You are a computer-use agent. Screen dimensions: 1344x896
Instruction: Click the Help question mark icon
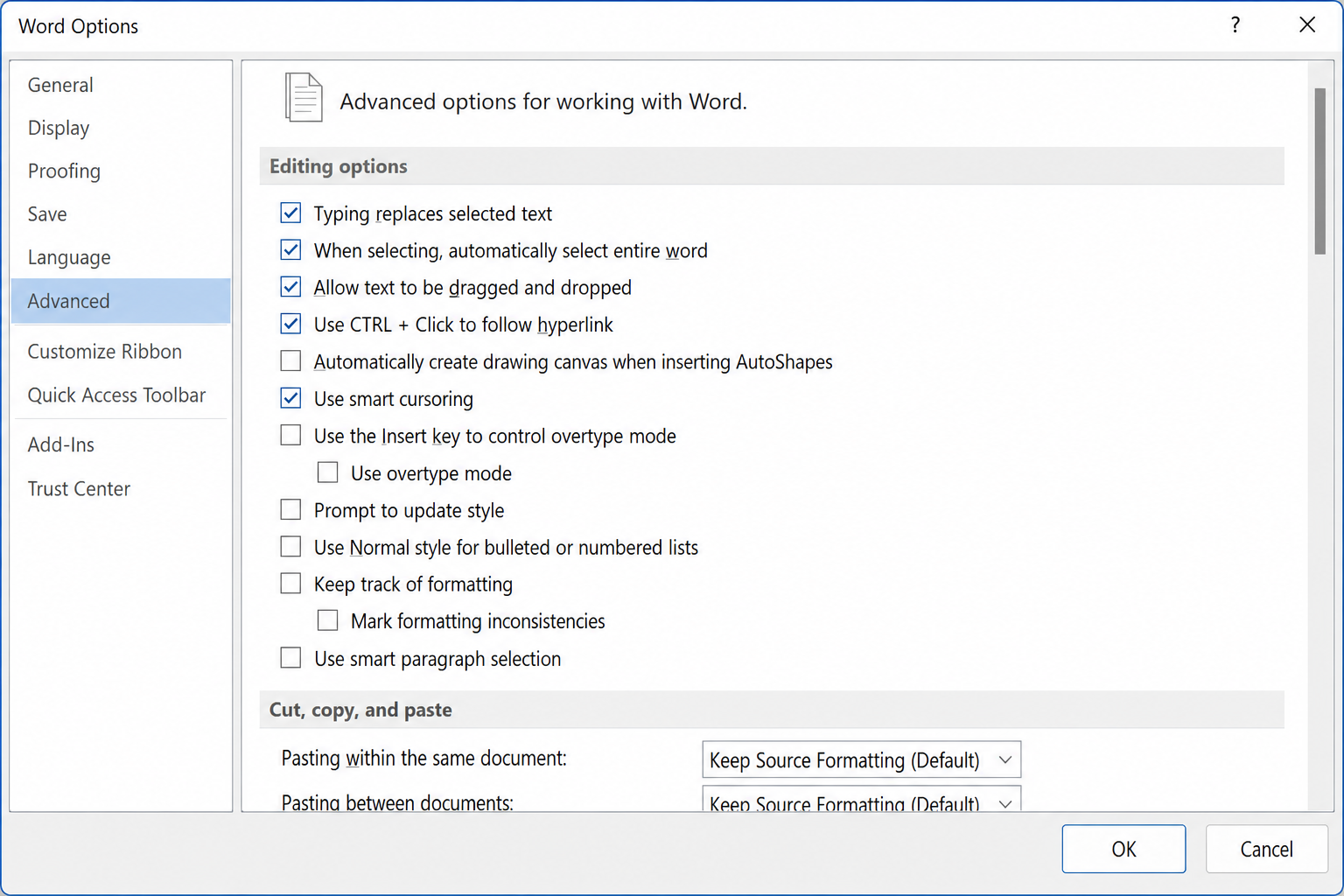pyautogui.click(x=1235, y=25)
